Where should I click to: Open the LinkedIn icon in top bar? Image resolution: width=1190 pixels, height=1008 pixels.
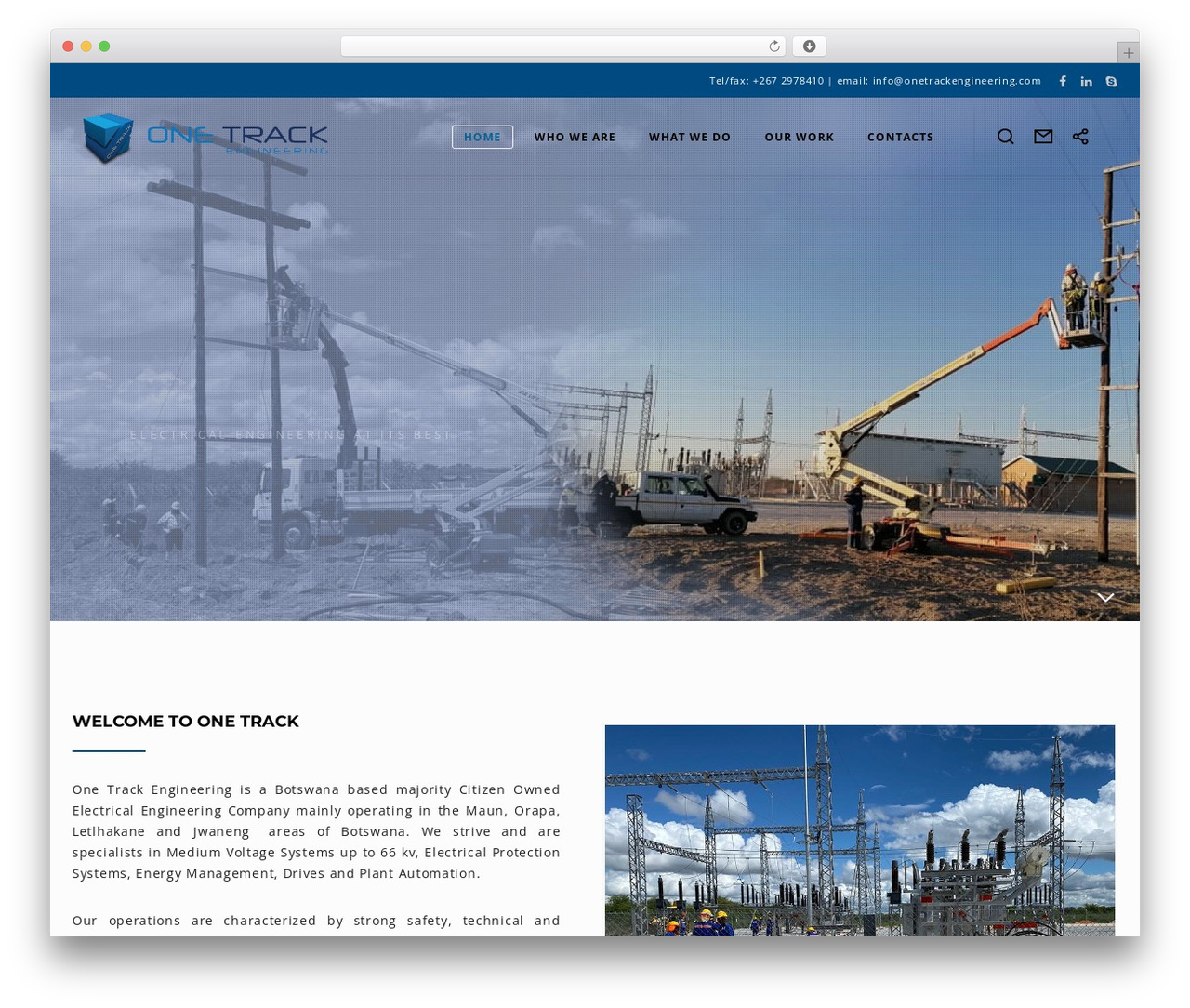click(1086, 82)
